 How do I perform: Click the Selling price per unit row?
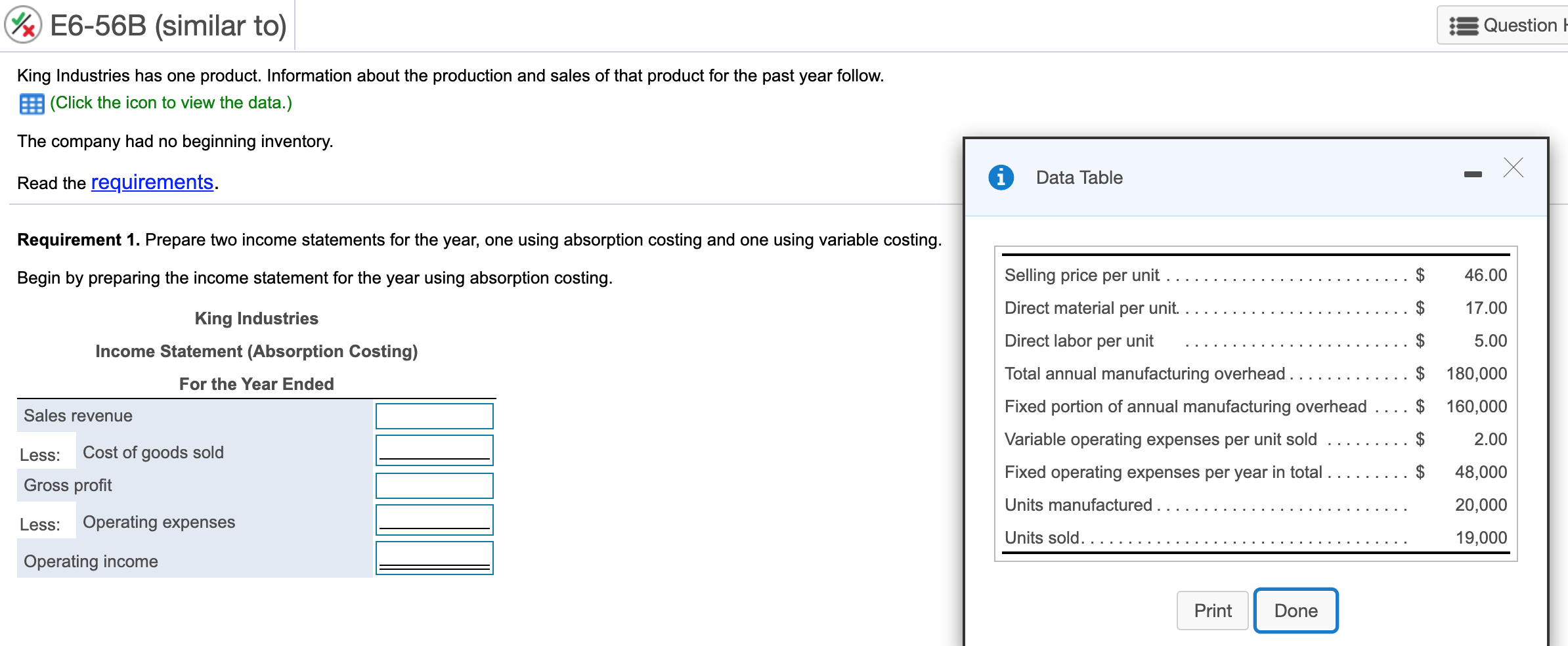pyautogui.click(x=1248, y=275)
